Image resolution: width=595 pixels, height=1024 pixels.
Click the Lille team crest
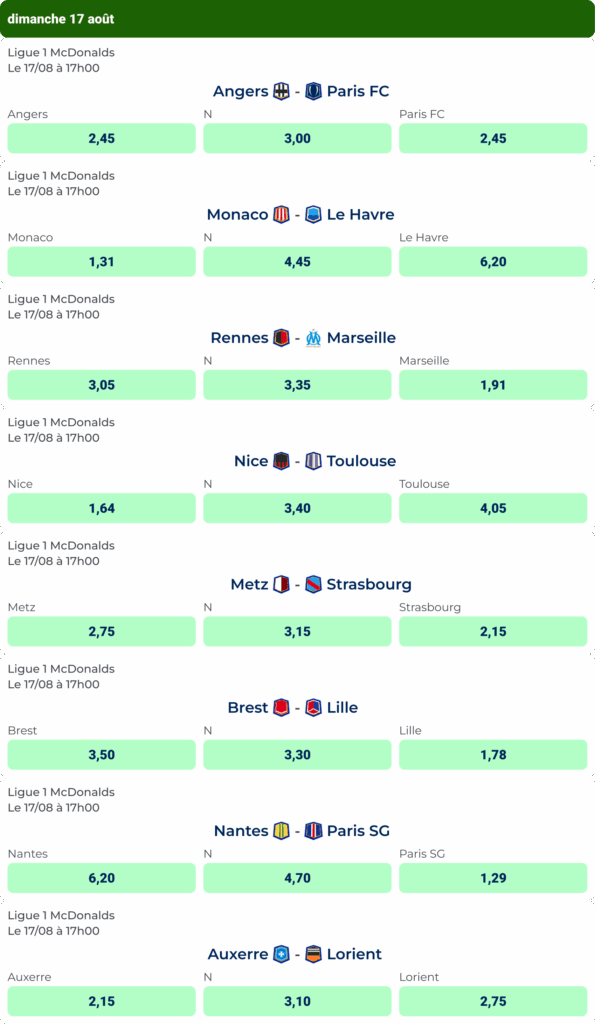[314, 708]
